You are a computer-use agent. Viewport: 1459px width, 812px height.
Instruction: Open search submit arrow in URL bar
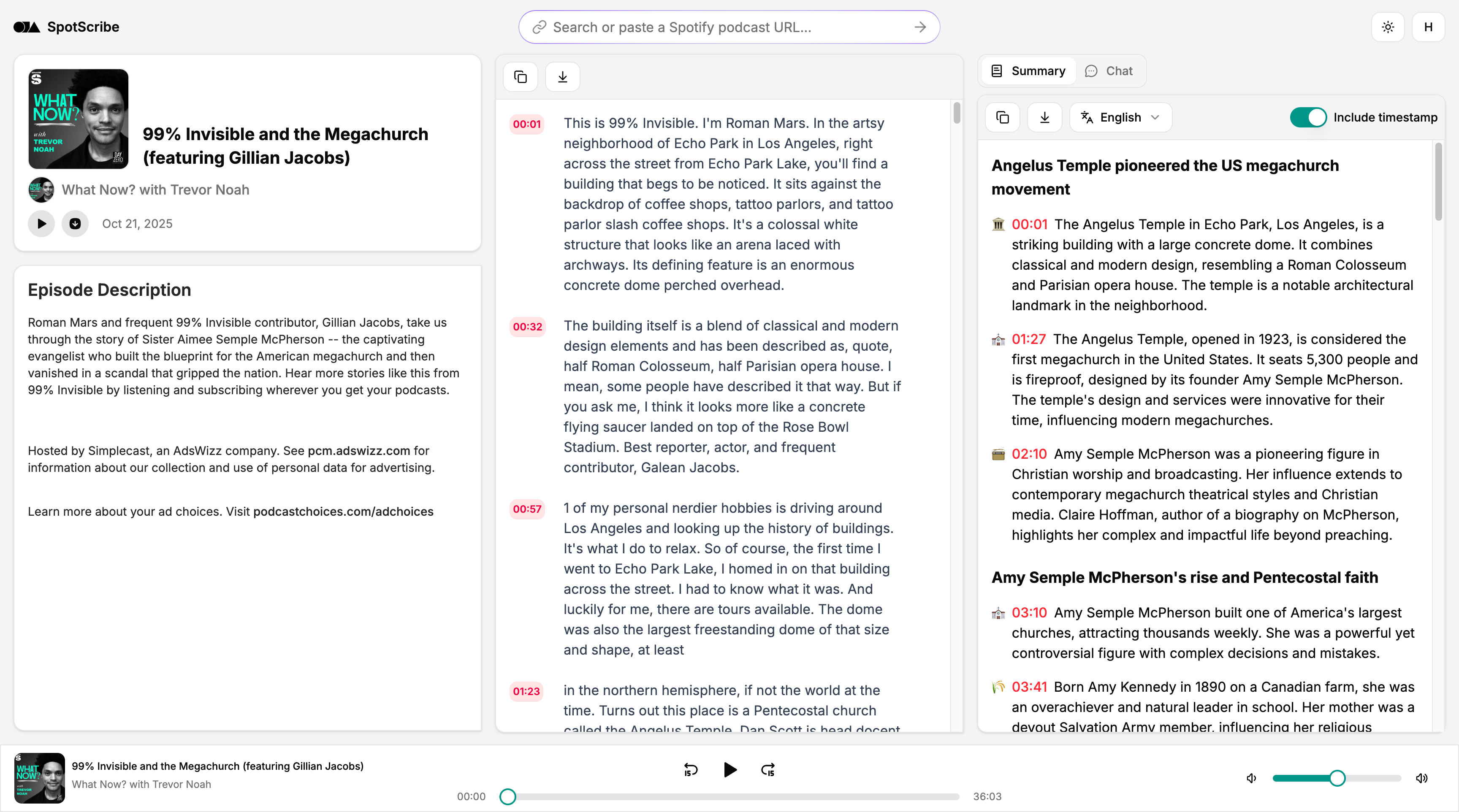pos(920,27)
